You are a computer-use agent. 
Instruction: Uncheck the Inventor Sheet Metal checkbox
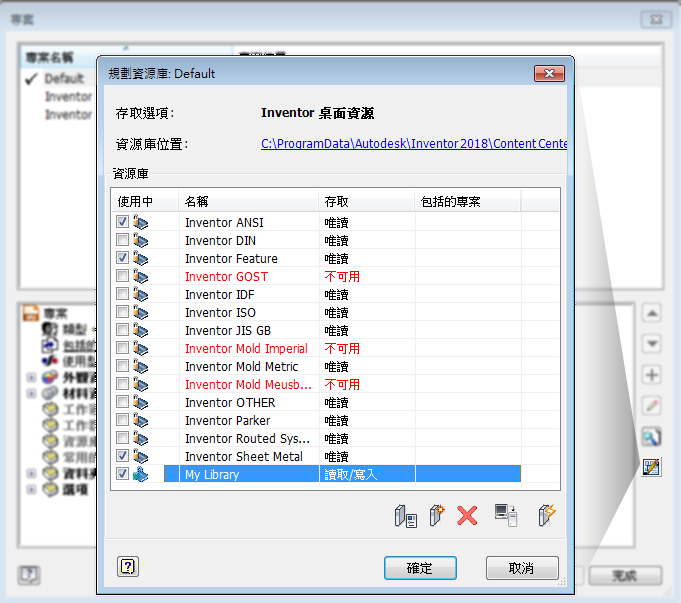coord(122,456)
